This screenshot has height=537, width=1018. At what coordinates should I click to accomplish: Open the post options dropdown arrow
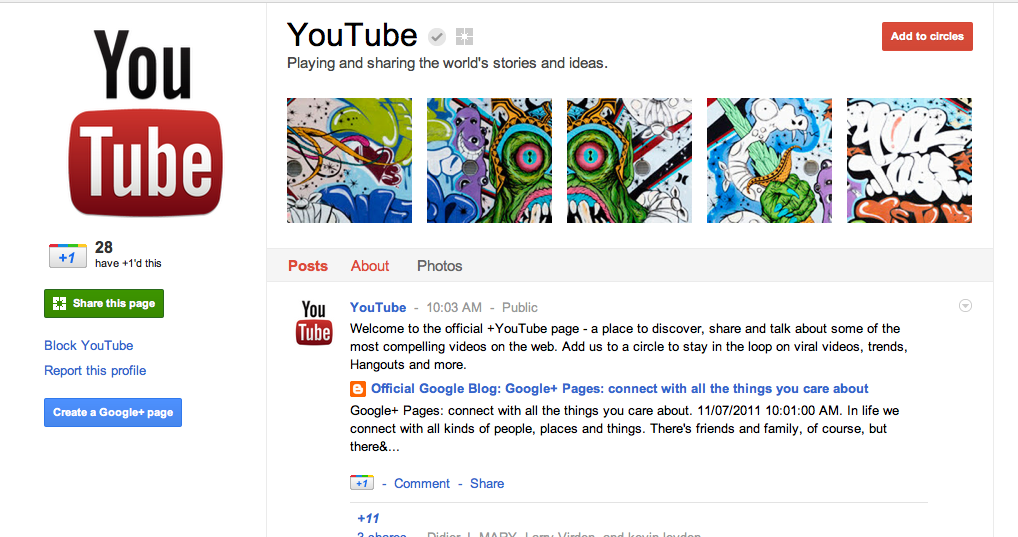coord(965,306)
